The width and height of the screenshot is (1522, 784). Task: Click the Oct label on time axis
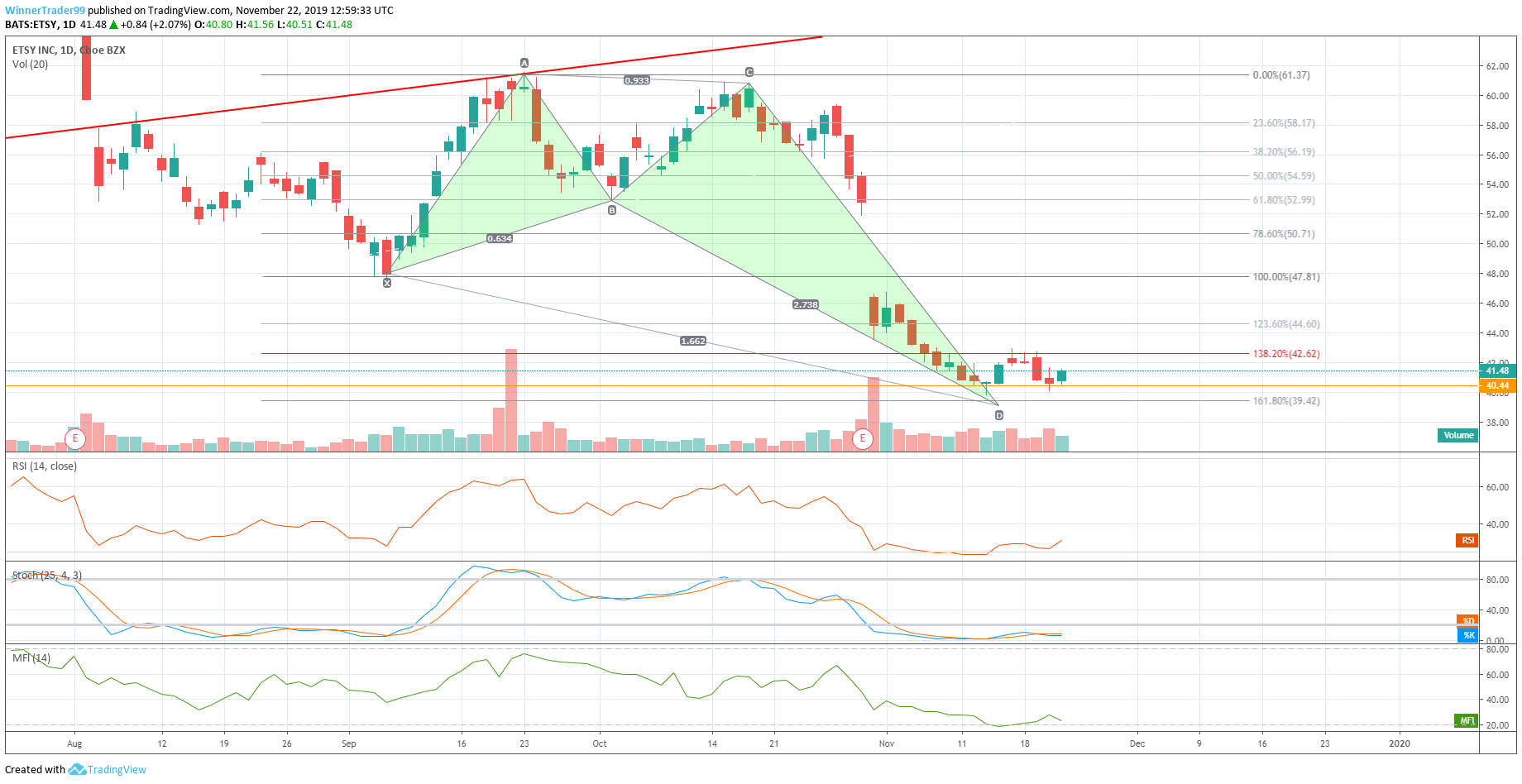600,743
